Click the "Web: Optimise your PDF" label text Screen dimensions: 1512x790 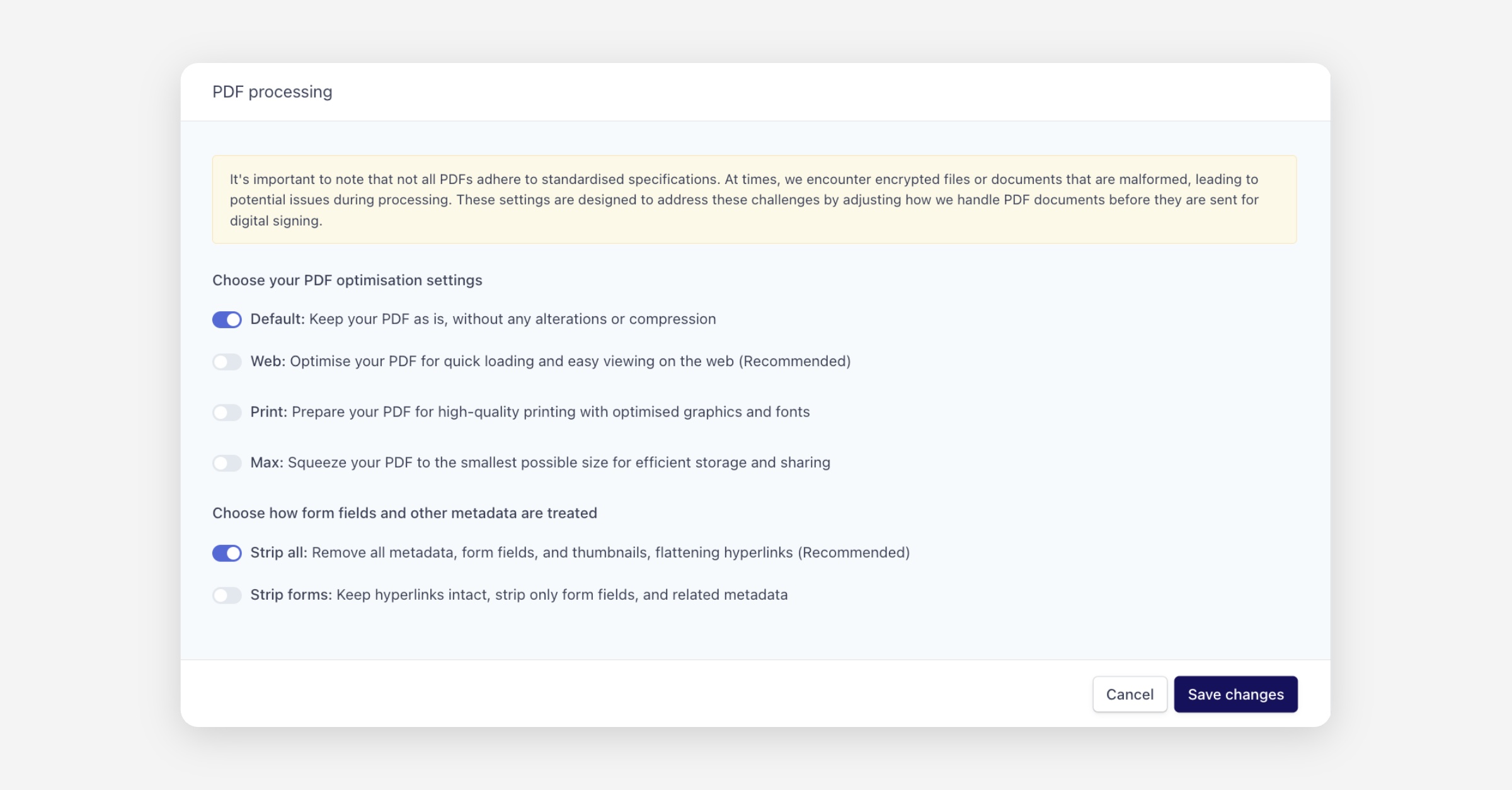(x=550, y=362)
